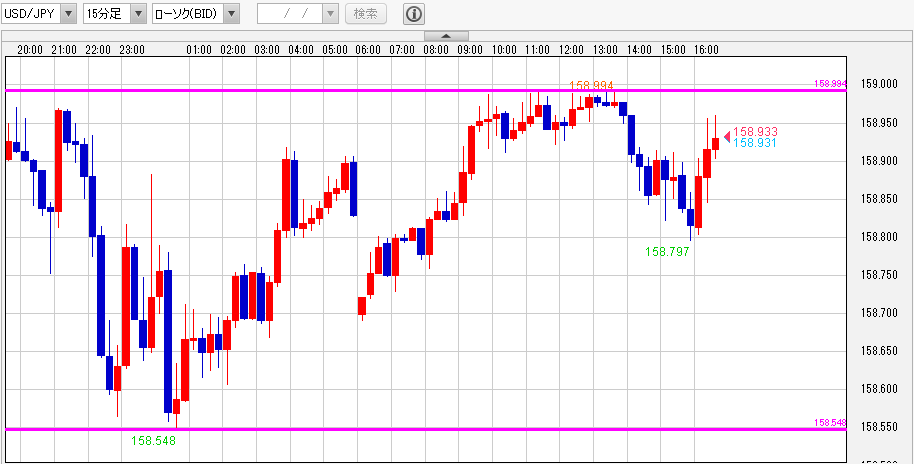This screenshot has height=464, width=914.
Task: Click the lower magenta horizontal line at 158.548
Action: tap(426, 430)
